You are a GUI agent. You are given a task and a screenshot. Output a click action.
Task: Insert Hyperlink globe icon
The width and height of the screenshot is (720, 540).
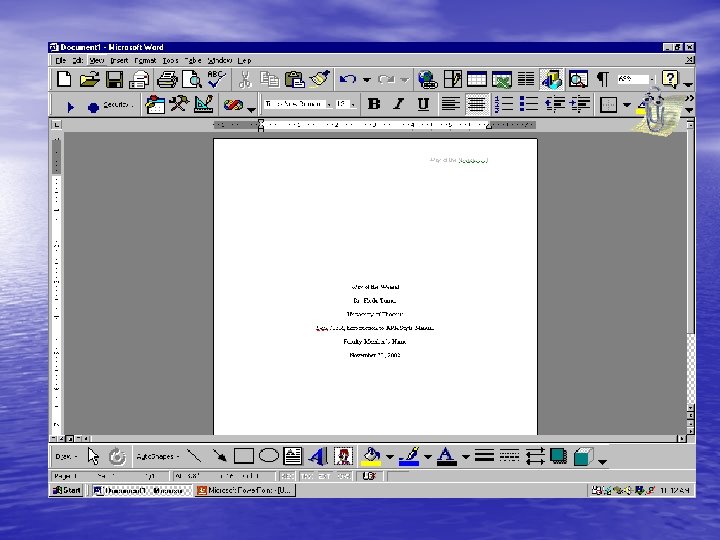(428, 79)
